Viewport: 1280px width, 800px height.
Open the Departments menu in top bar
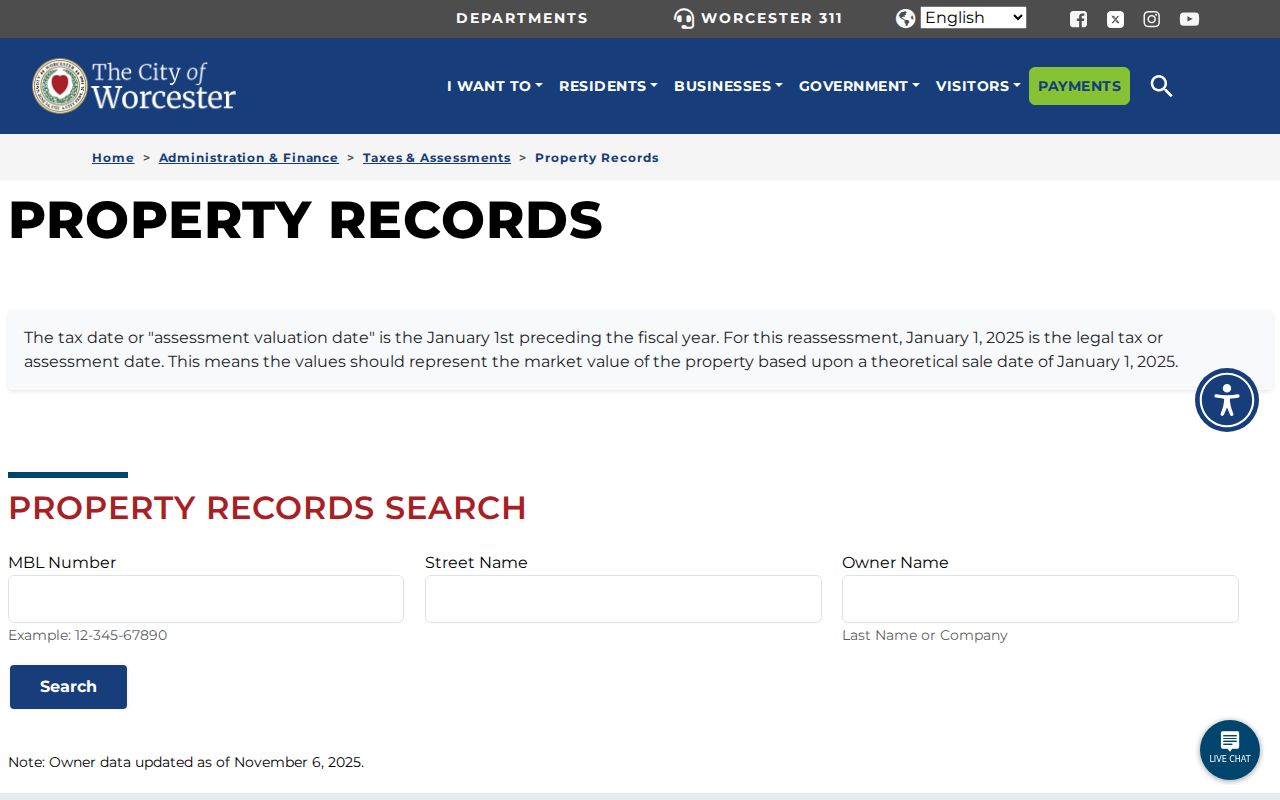coord(522,18)
